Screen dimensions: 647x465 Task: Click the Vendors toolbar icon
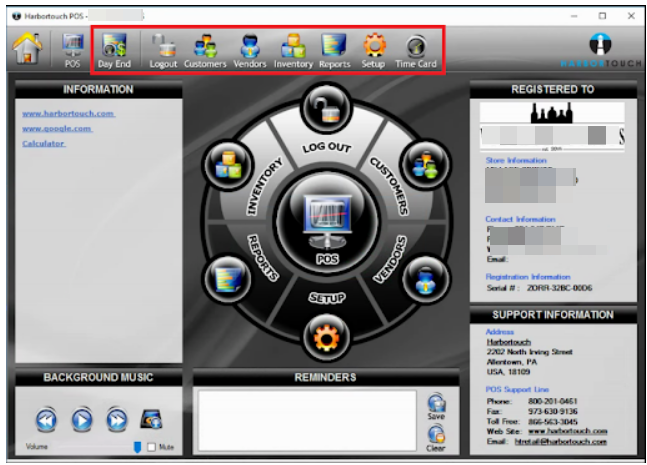[249, 50]
